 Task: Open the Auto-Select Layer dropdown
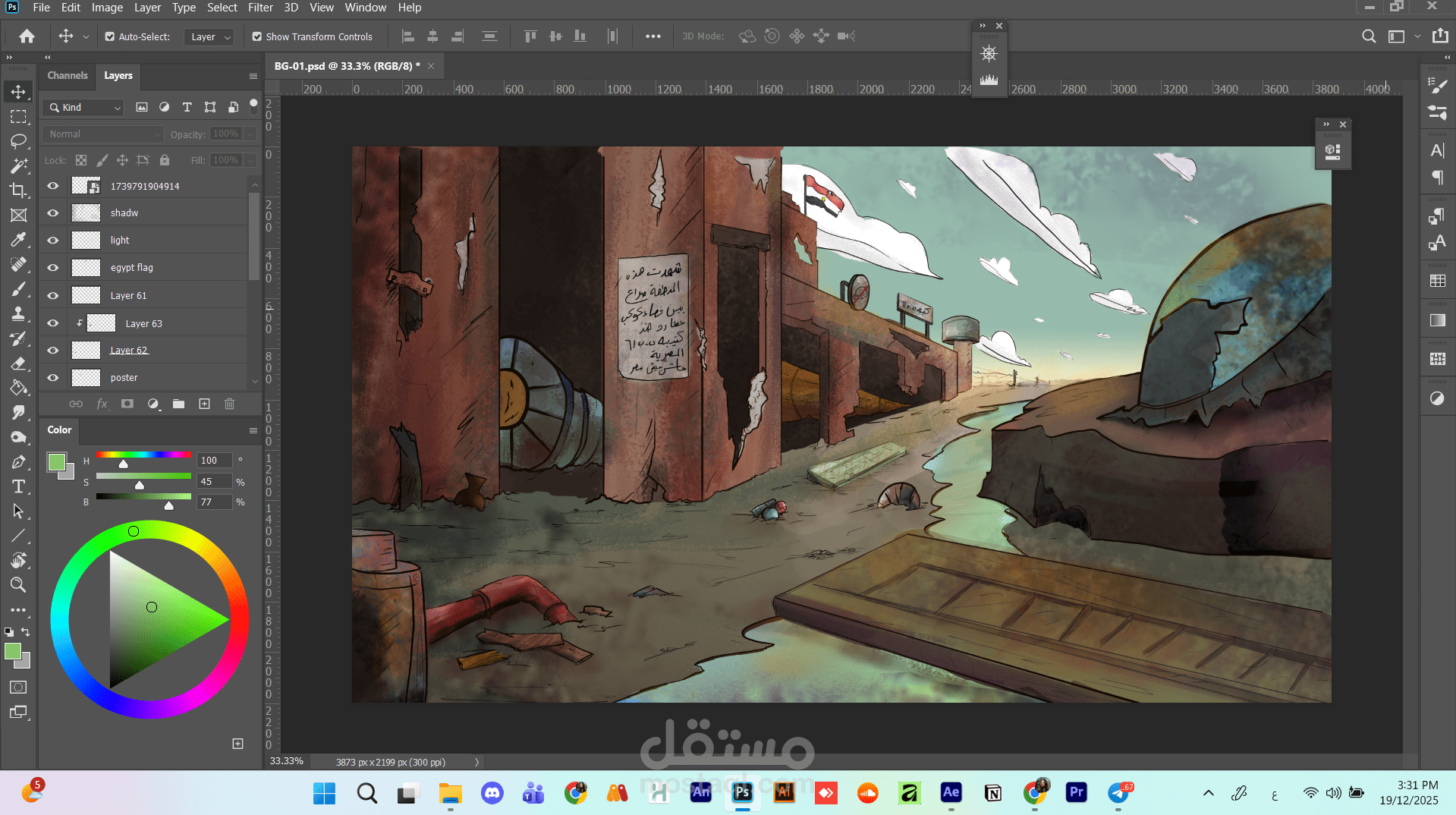coord(210,36)
